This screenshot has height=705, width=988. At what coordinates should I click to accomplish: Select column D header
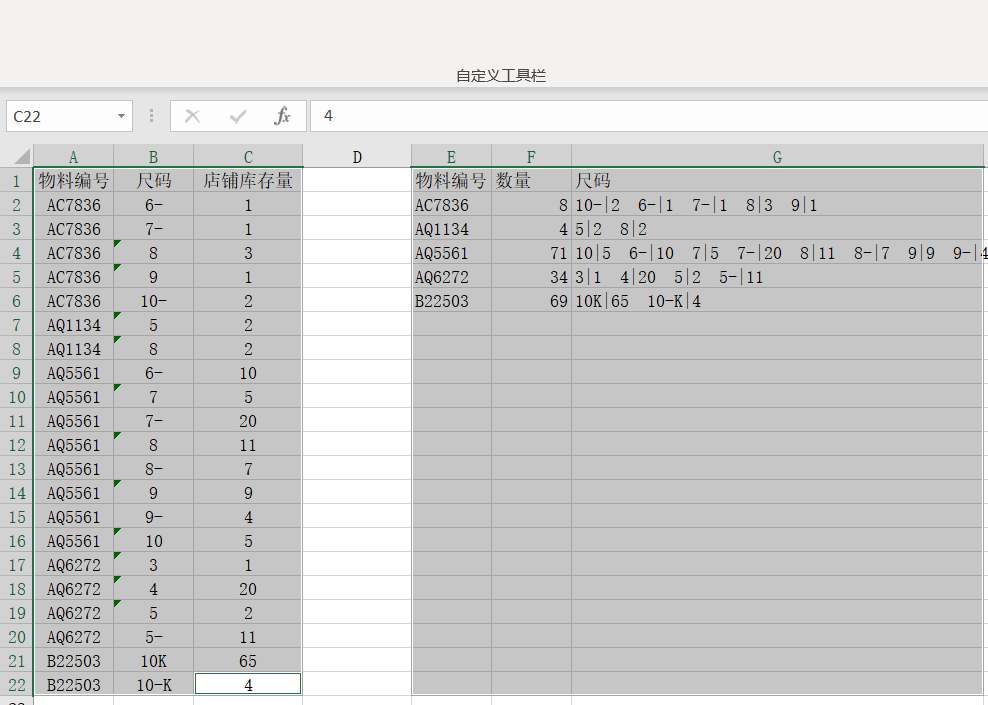[x=357, y=157]
